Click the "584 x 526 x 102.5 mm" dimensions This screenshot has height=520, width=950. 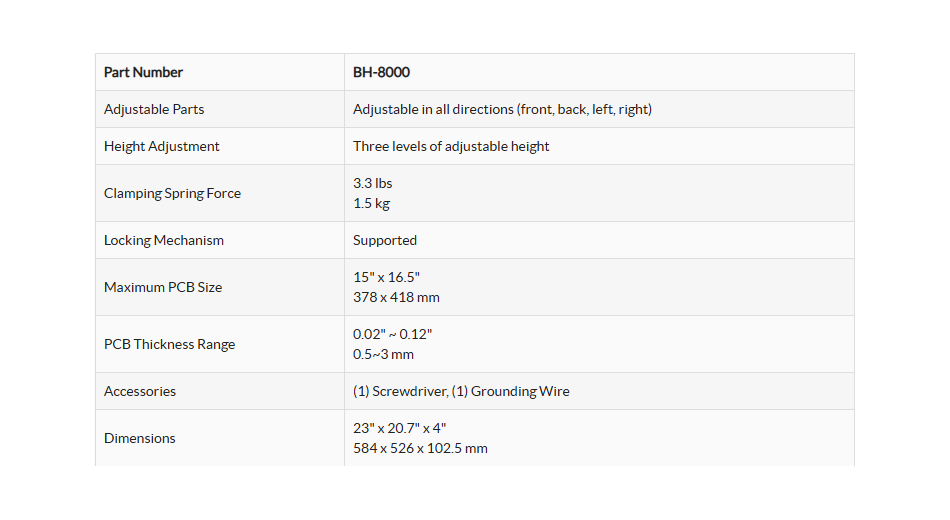click(x=420, y=448)
